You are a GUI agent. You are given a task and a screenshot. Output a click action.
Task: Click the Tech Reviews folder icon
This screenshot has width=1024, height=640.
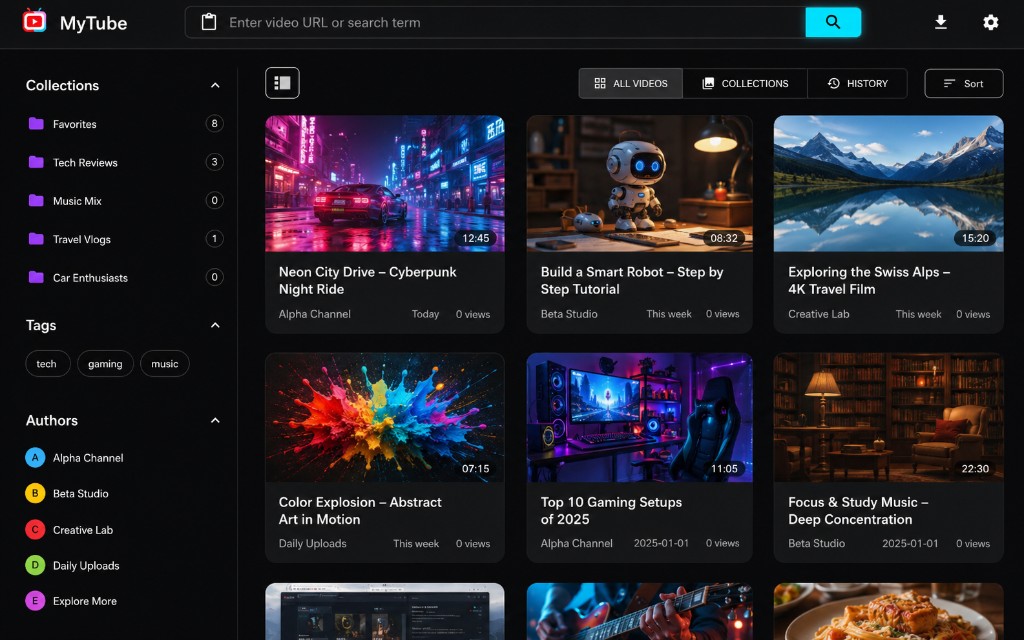(37, 162)
